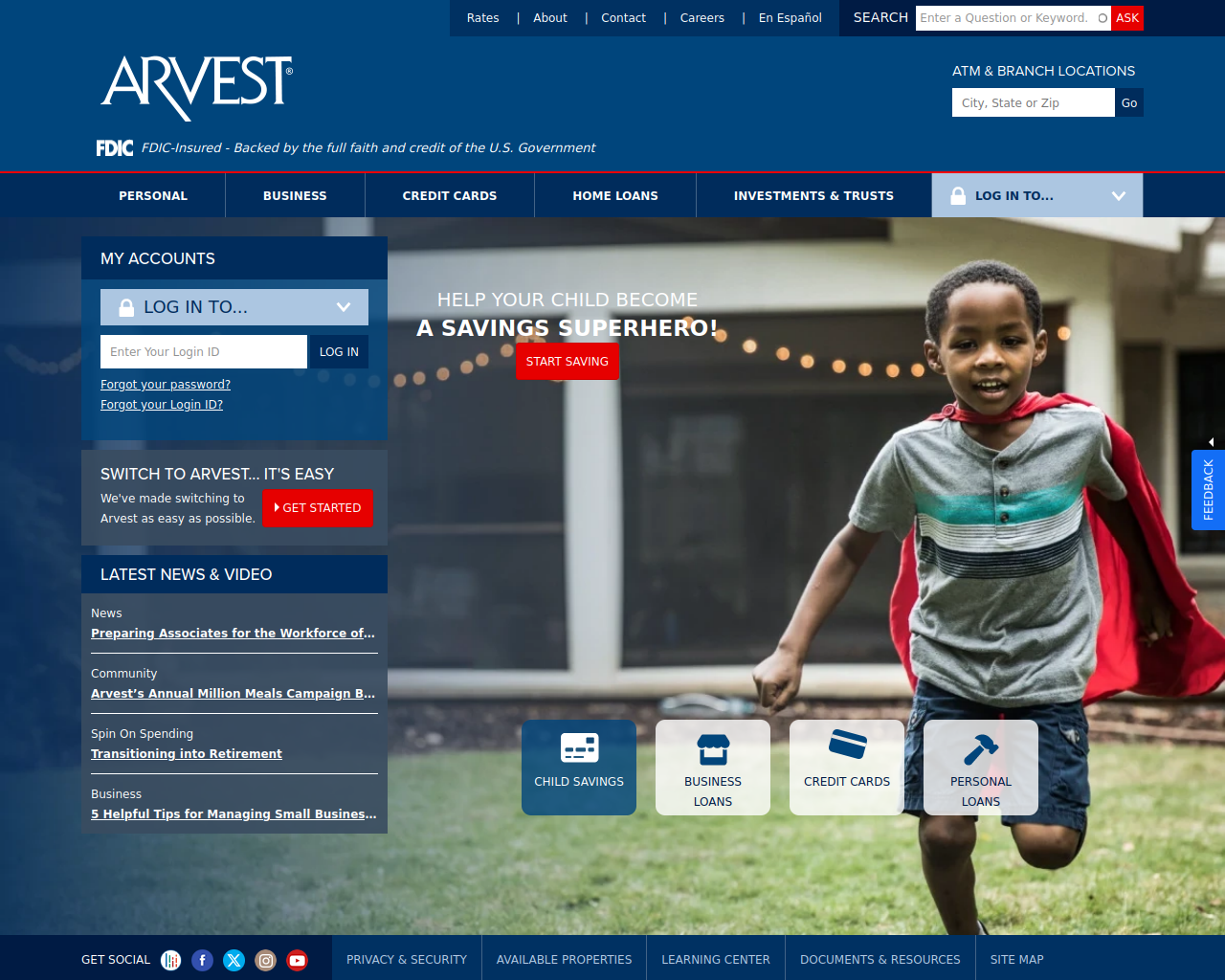Open the Business menu
Viewport: 1225px width, 980px height.
point(295,195)
